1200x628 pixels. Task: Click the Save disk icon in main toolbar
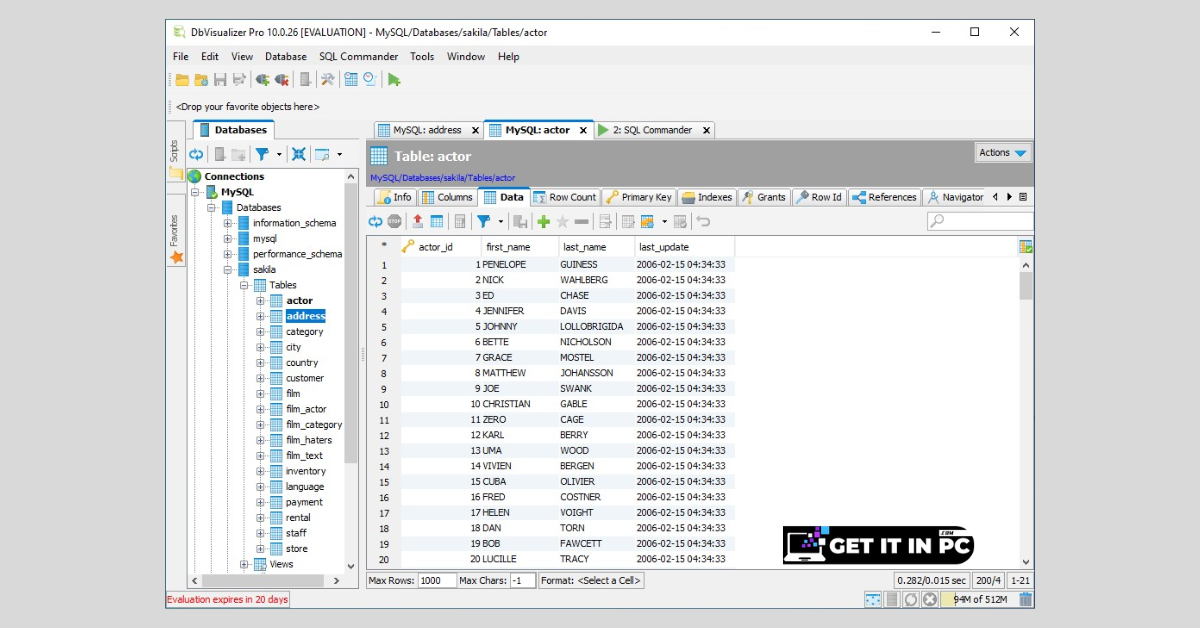(220, 80)
